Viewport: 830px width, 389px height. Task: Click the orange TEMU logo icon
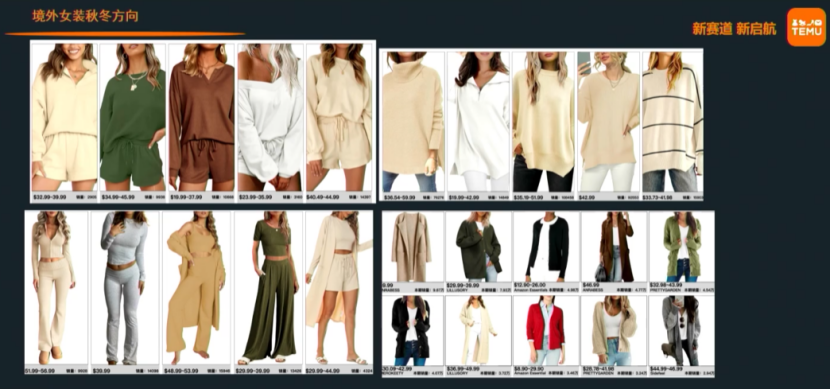pyautogui.click(x=806, y=27)
